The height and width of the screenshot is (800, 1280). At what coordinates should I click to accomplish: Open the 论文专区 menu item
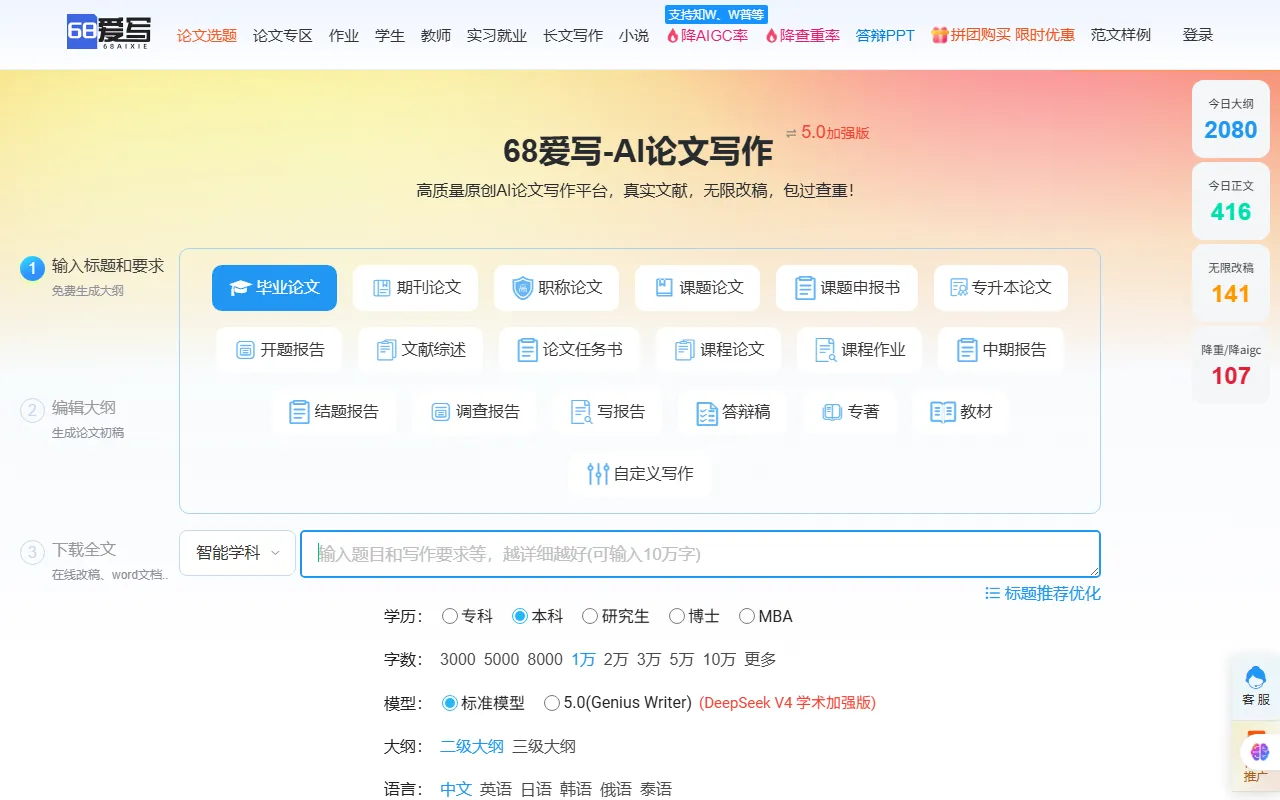(x=283, y=35)
